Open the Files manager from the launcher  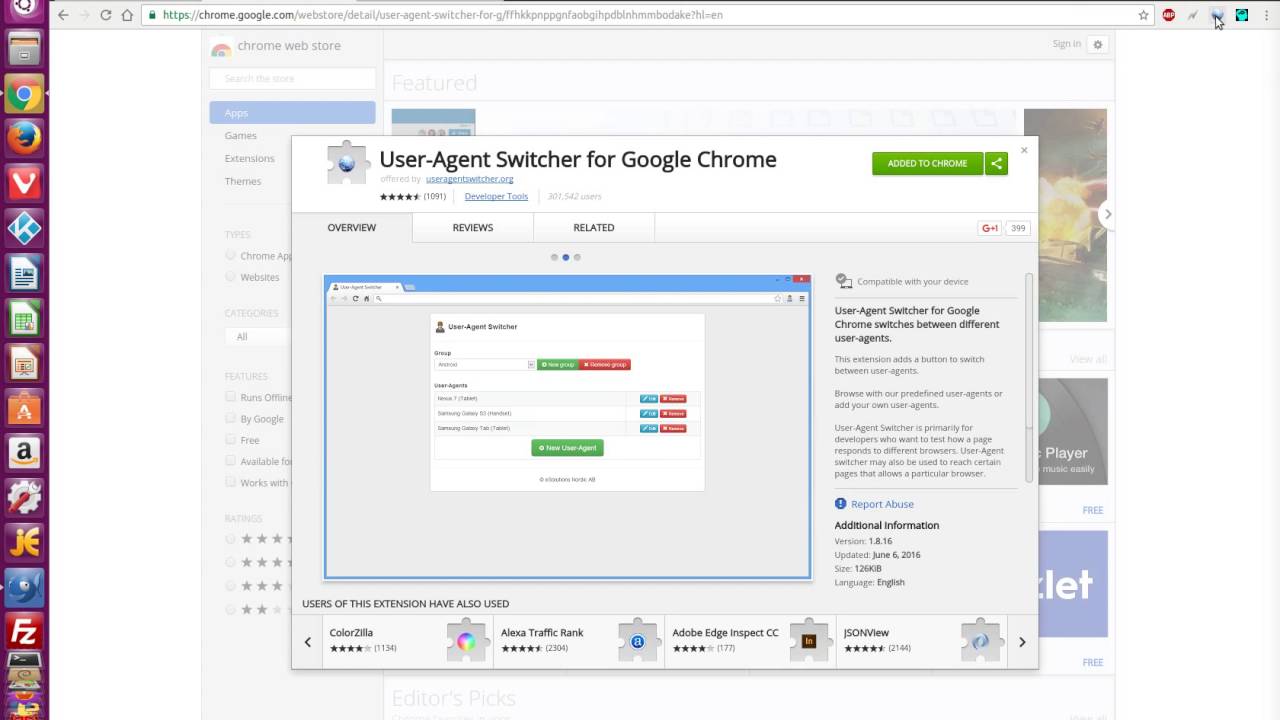(x=24, y=49)
